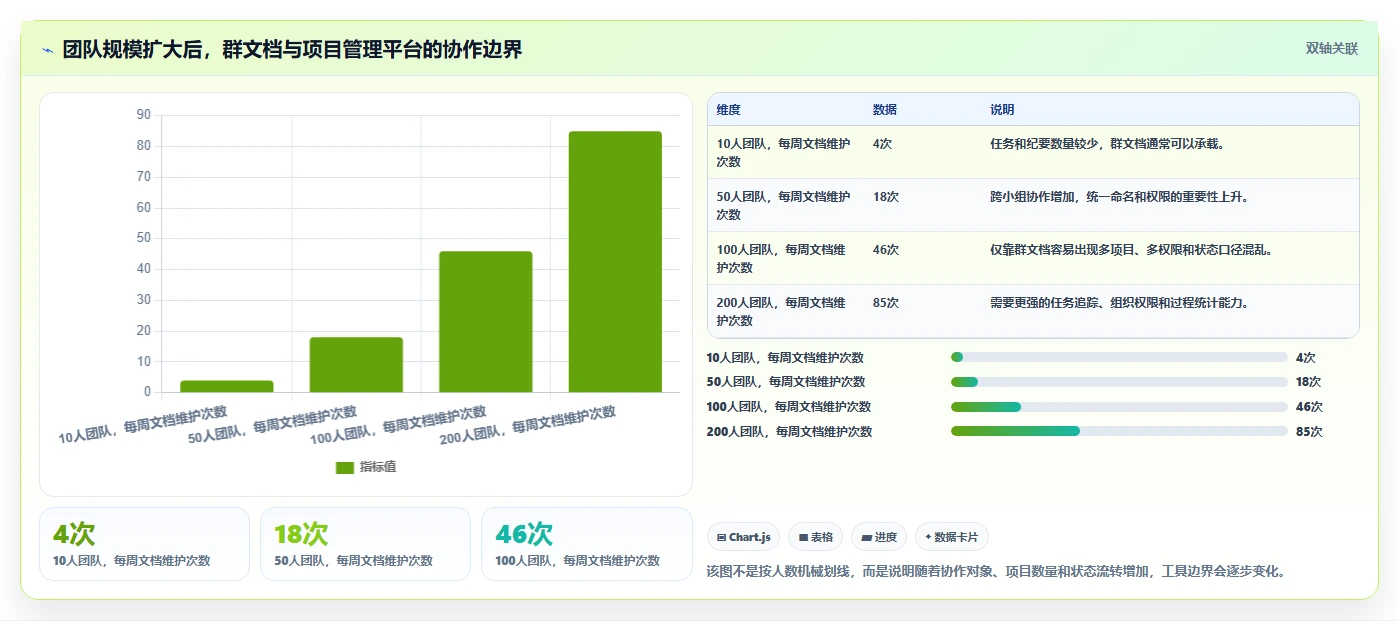Click the y-axis value 90
Screen dimensions: 1399x621
143,115
